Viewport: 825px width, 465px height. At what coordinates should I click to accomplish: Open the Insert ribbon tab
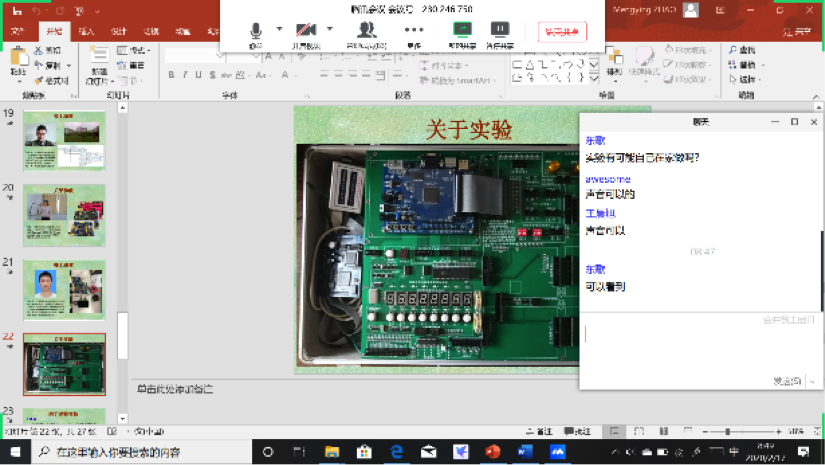88,32
